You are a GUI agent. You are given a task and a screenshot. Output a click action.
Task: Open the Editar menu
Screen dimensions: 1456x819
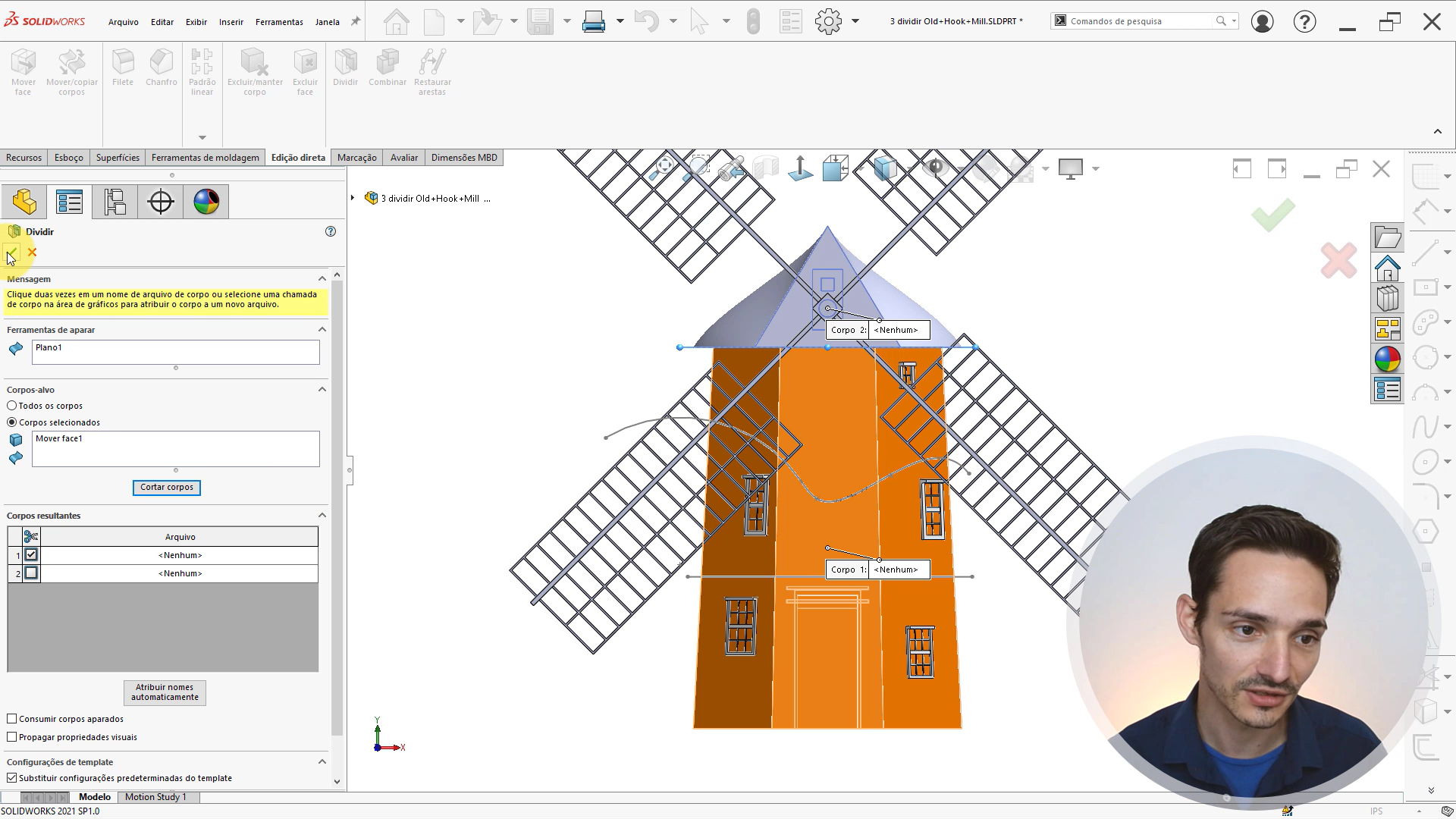tap(162, 22)
